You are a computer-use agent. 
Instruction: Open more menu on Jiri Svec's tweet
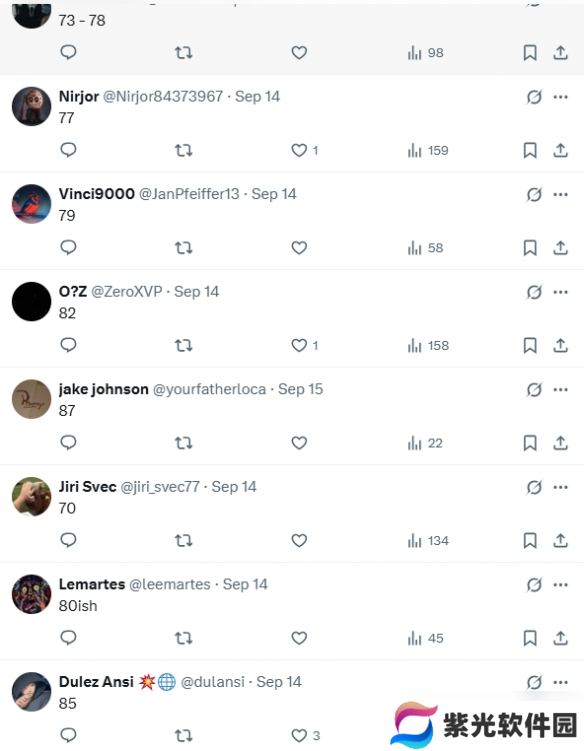coord(561,487)
